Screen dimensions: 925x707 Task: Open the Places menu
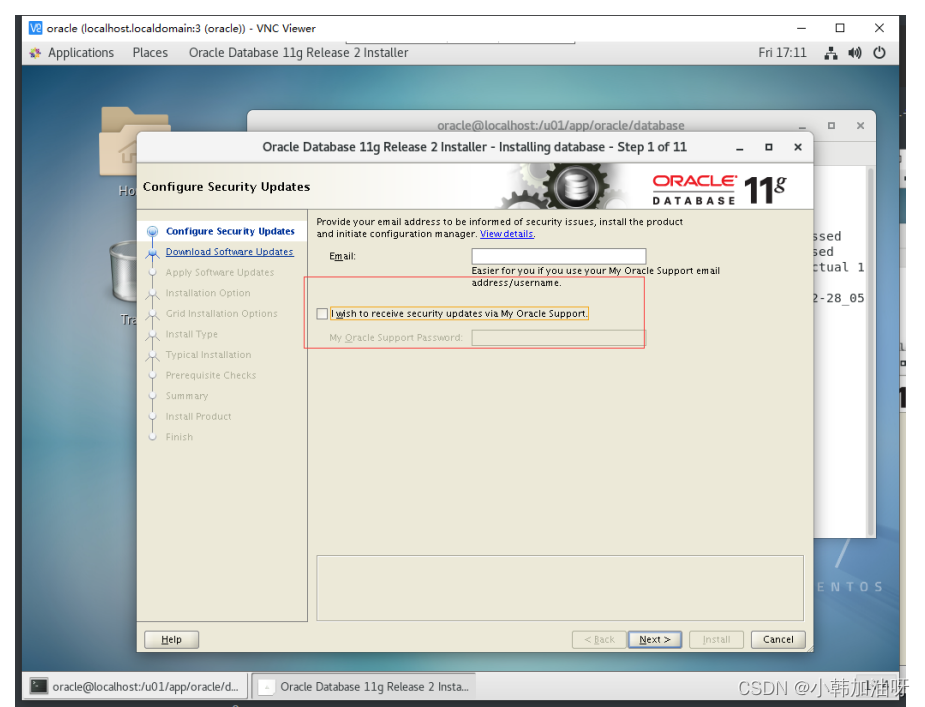[x=150, y=53]
